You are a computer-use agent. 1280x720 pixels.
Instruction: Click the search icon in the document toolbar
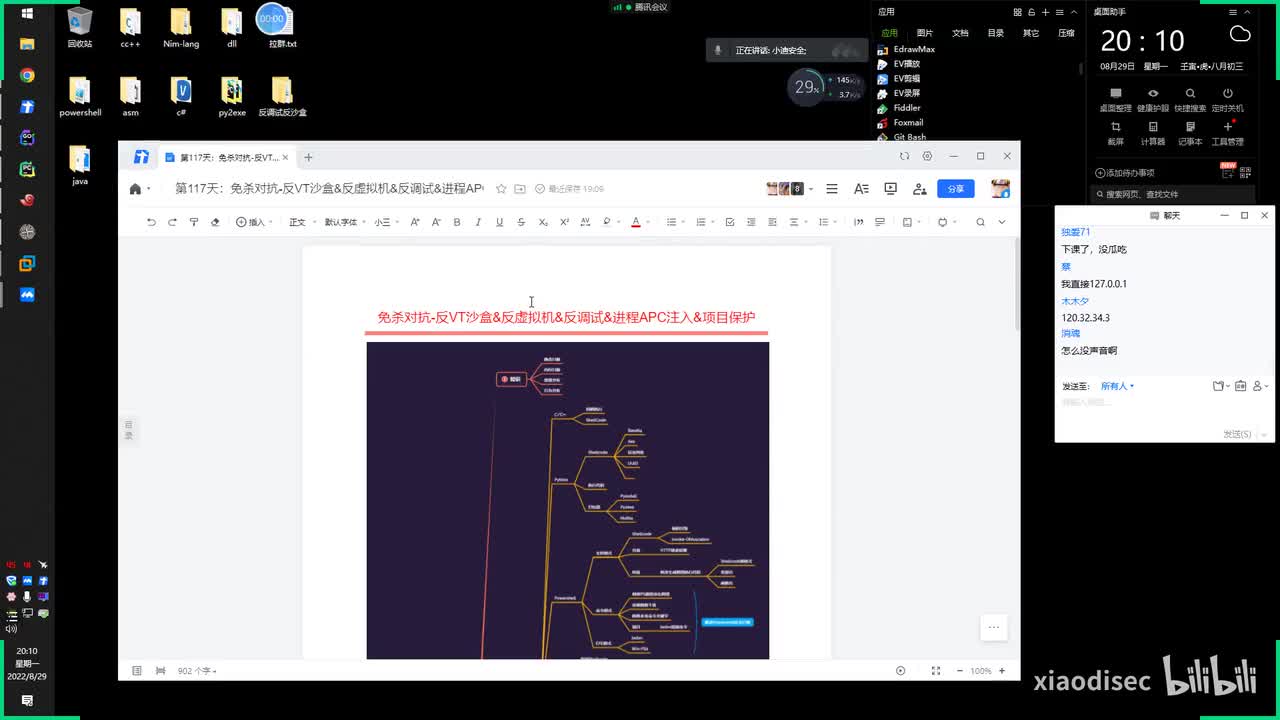point(980,222)
